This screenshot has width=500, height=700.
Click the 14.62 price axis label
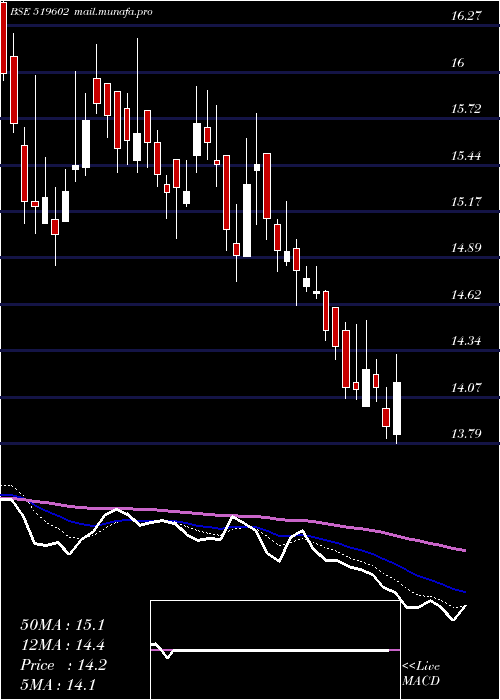click(x=466, y=295)
